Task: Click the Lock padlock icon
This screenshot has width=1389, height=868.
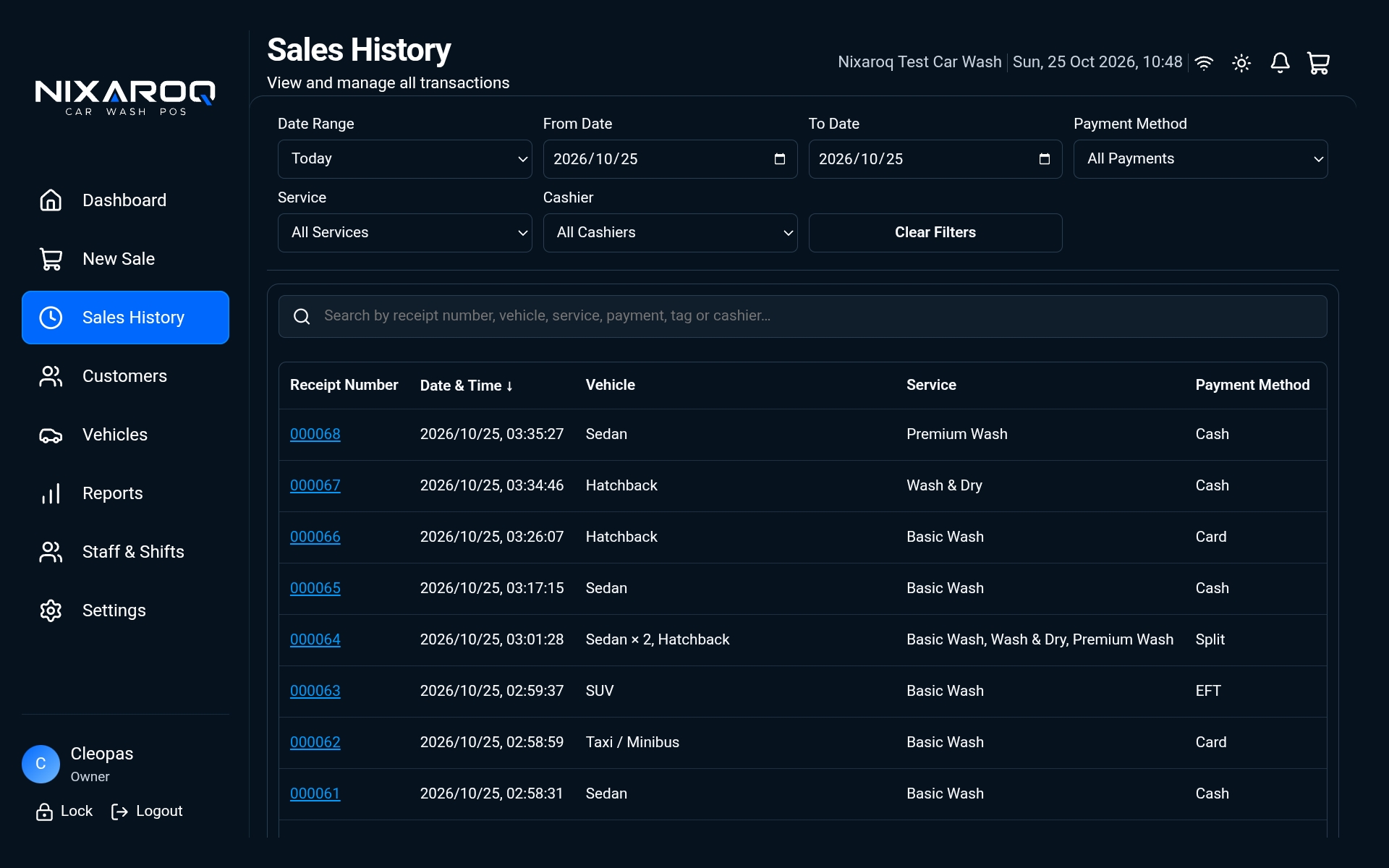Action: pos(44,812)
